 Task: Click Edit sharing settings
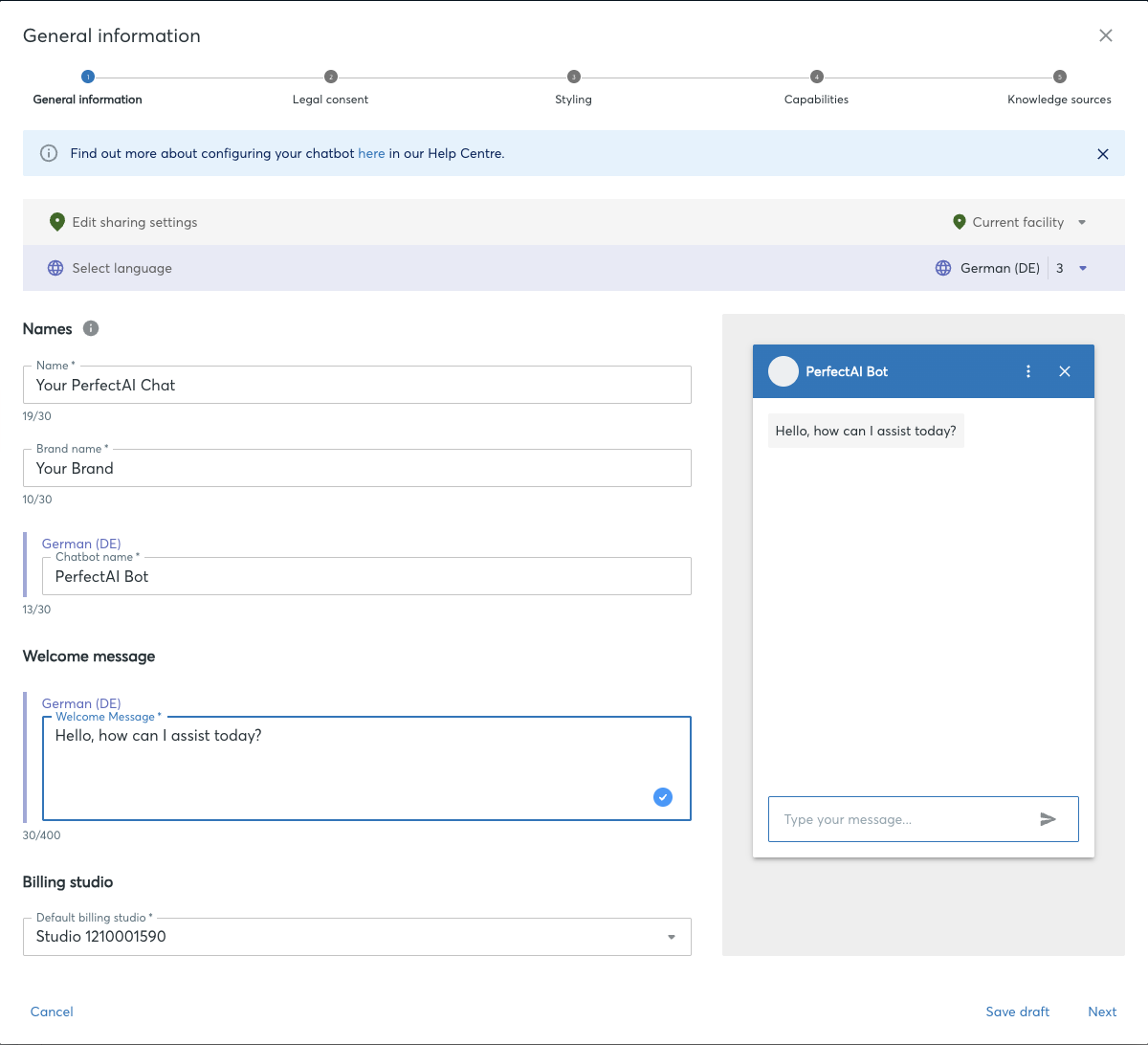click(x=135, y=222)
